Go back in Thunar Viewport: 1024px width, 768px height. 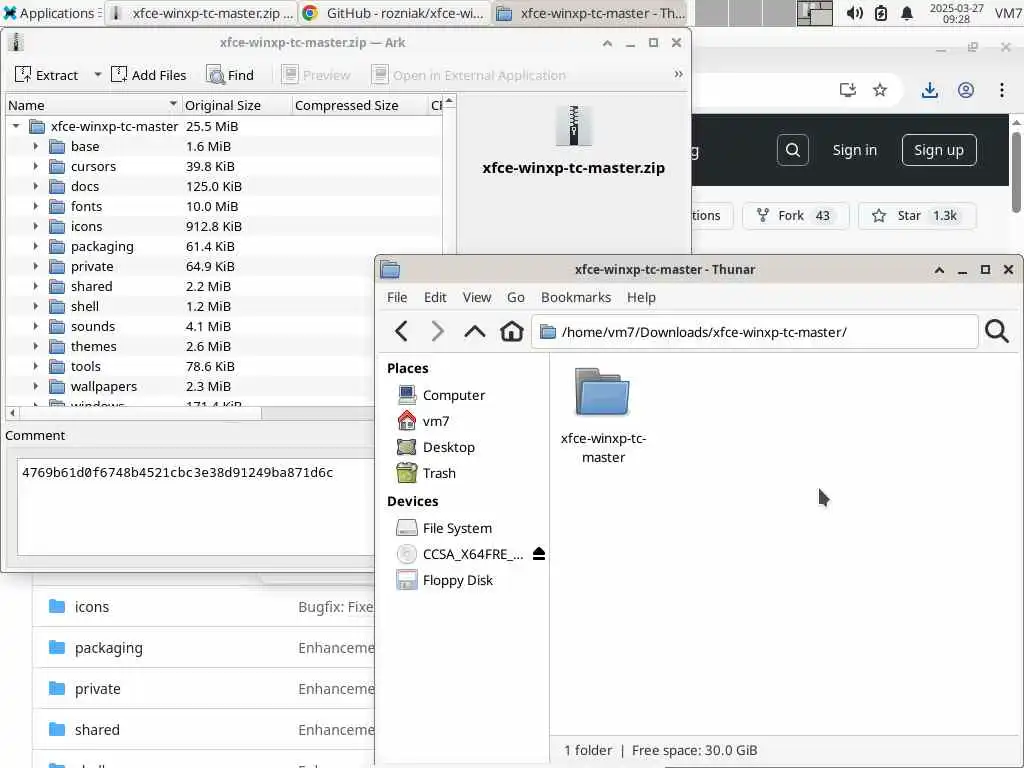[x=402, y=332]
